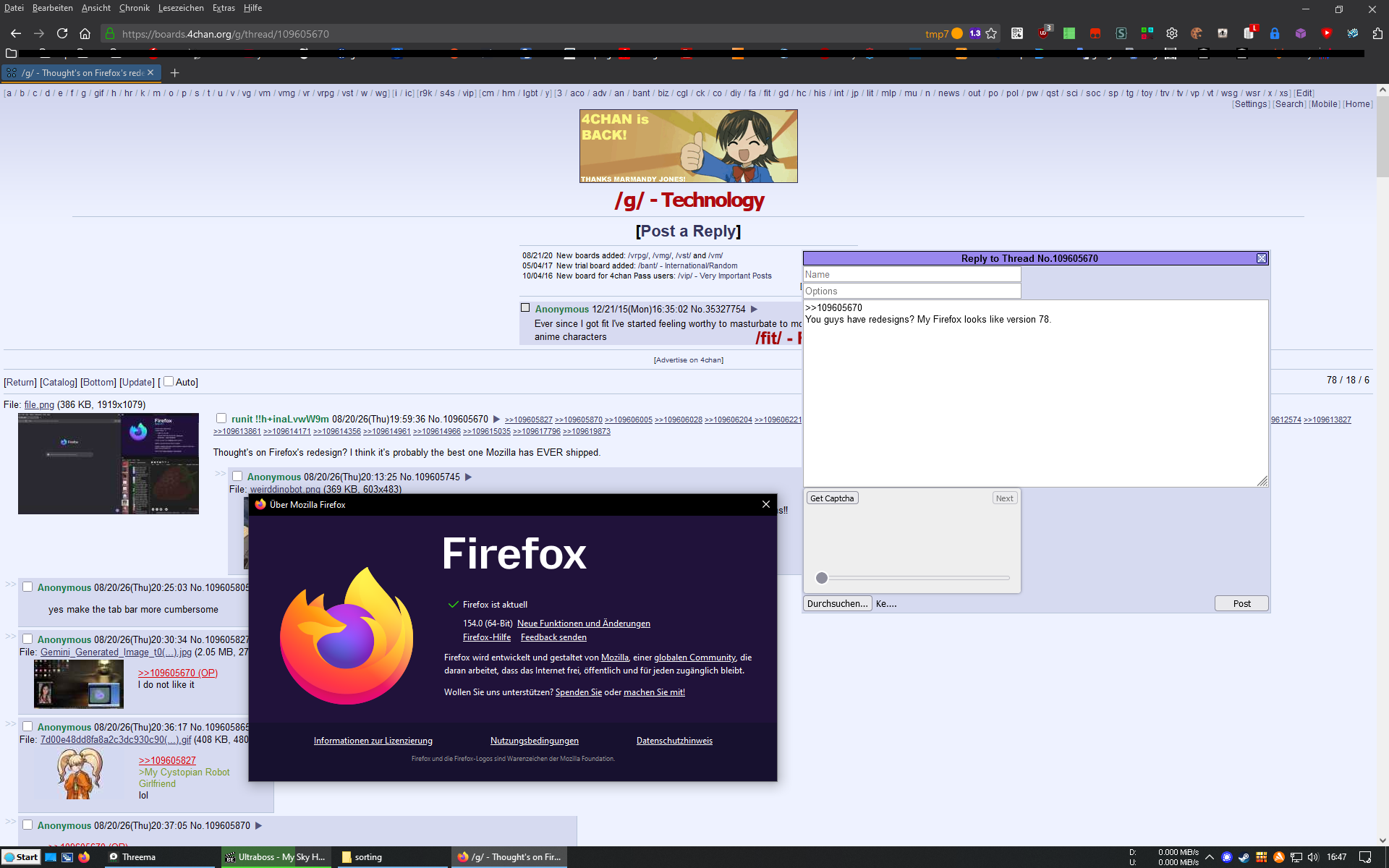Open post menu arrow for /fit/ post 35327754
The height and width of the screenshot is (868, 1389).
point(754,309)
